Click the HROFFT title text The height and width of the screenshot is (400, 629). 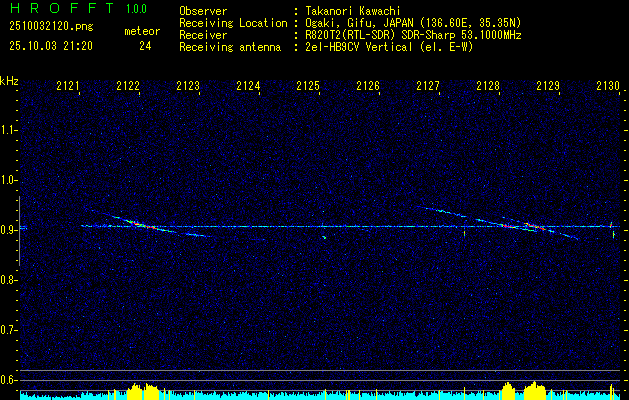[x=62, y=8]
